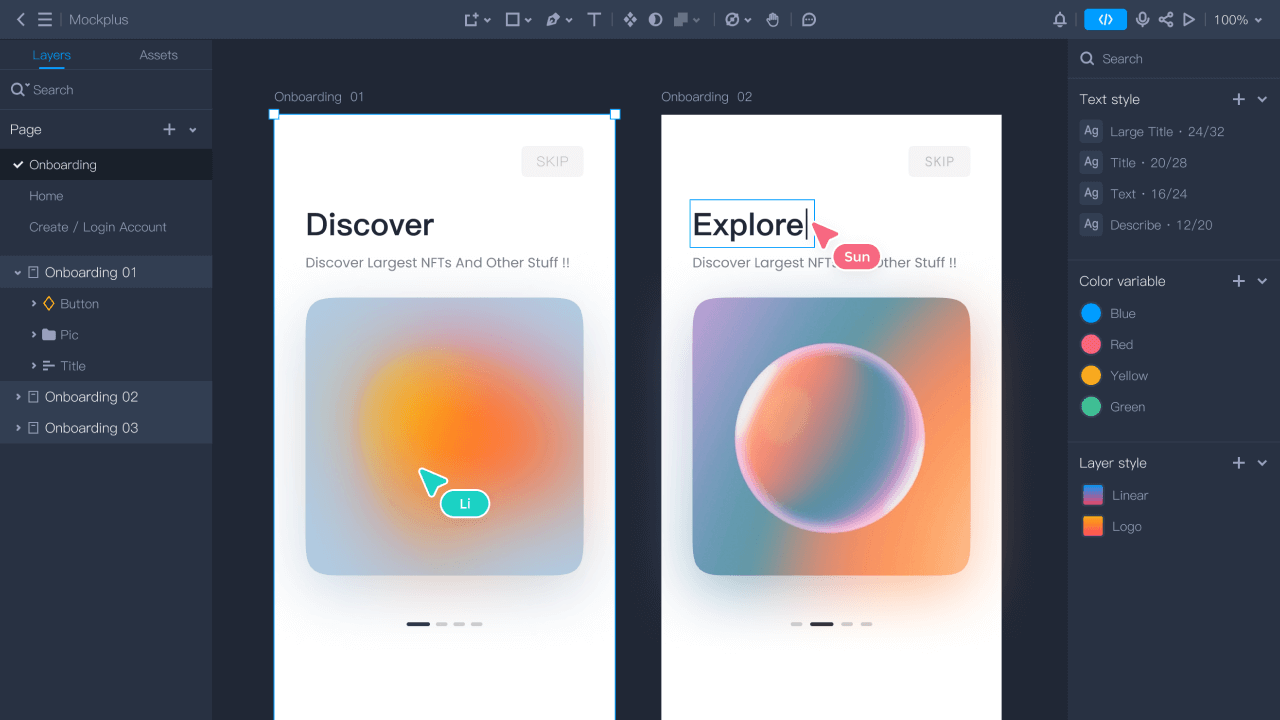Select the Pen tool
The width and height of the screenshot is (1280, 720).
coord(553,20)
